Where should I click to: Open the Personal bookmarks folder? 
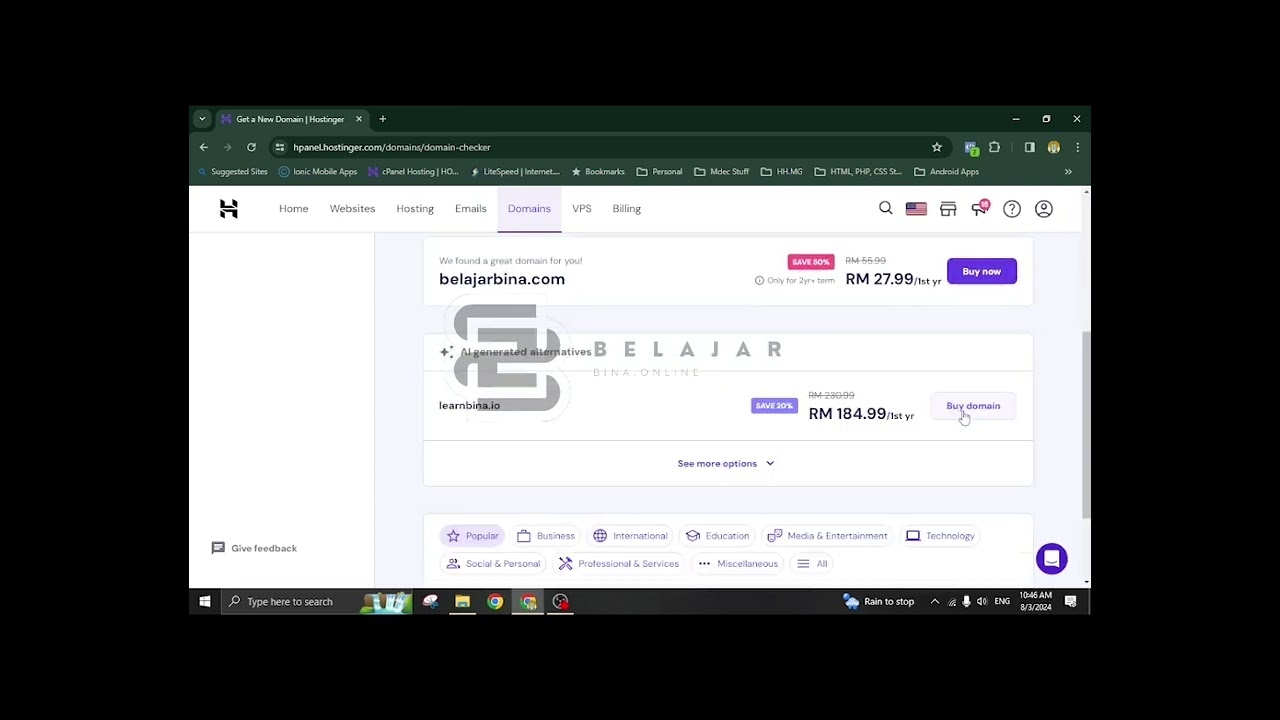[x=659, y=172]
